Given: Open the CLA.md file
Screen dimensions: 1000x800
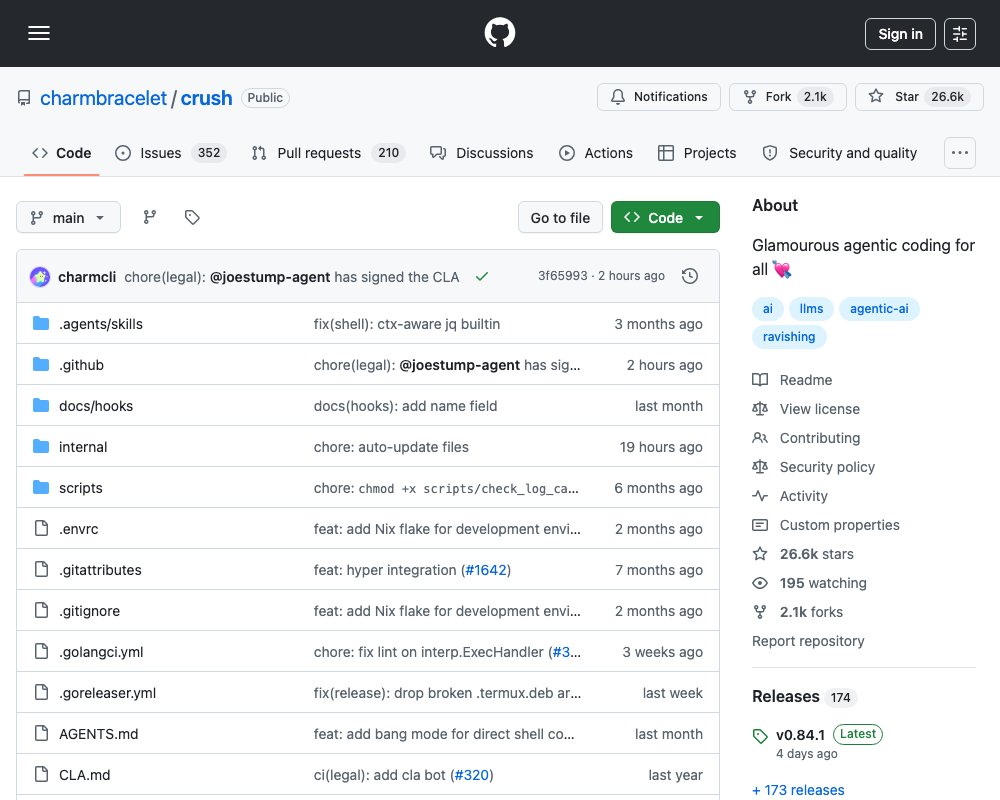Looking at the screenshot, I should point(84,775).
